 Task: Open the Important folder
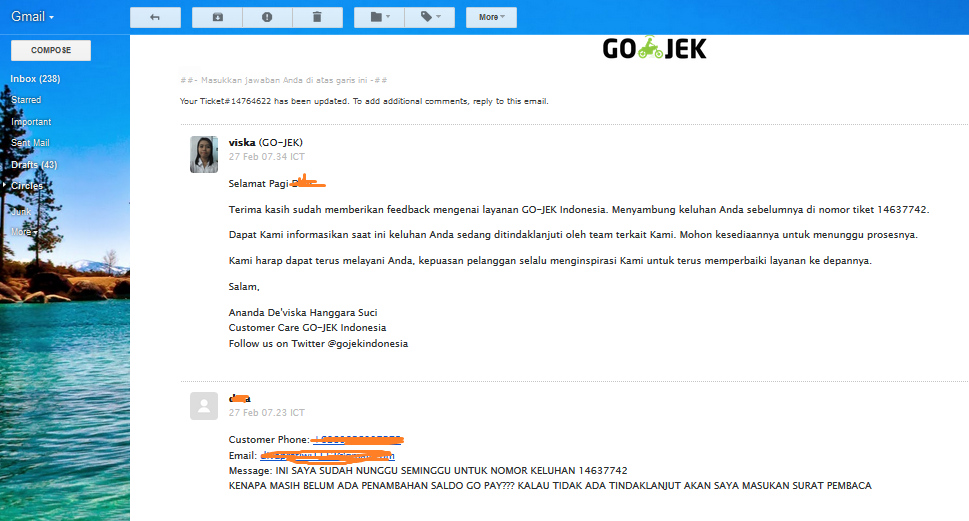coord(31,122)
